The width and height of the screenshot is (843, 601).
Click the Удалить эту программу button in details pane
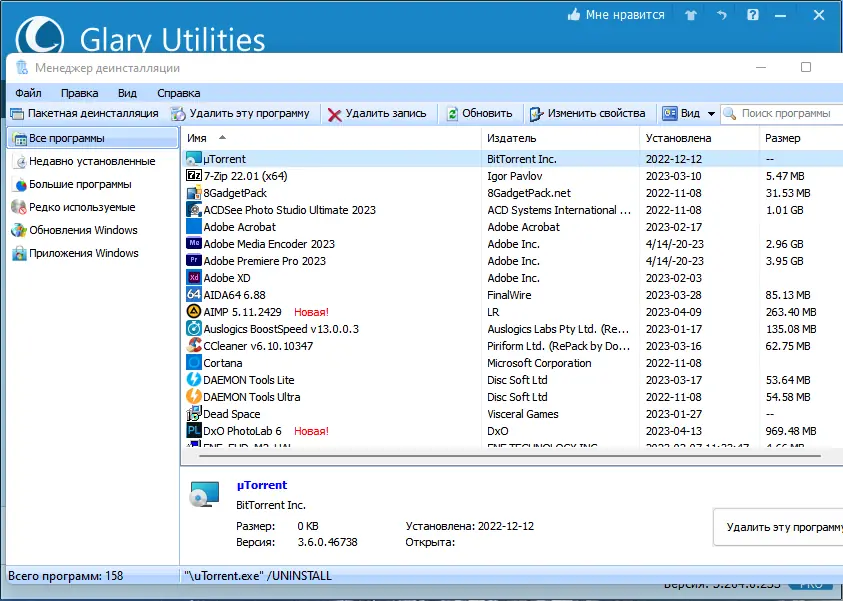(x=778, y=527)
